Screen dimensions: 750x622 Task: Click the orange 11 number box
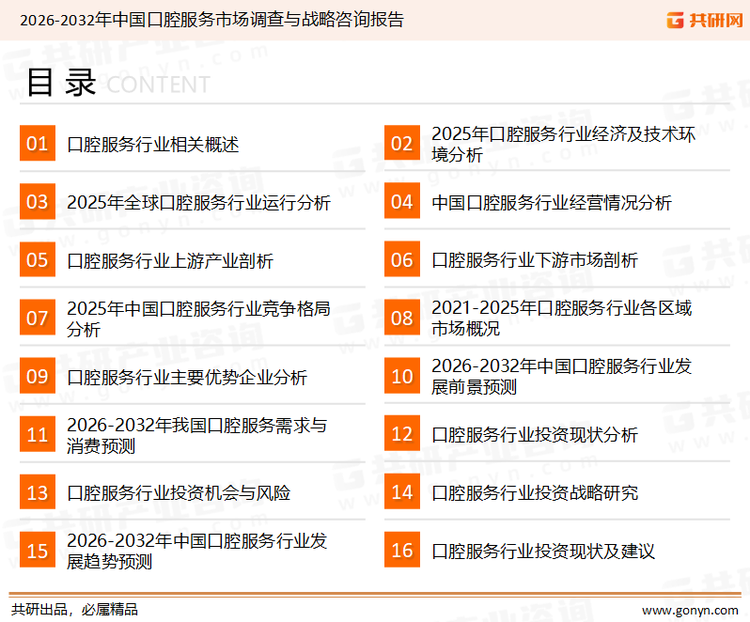(x=37, y=434)
